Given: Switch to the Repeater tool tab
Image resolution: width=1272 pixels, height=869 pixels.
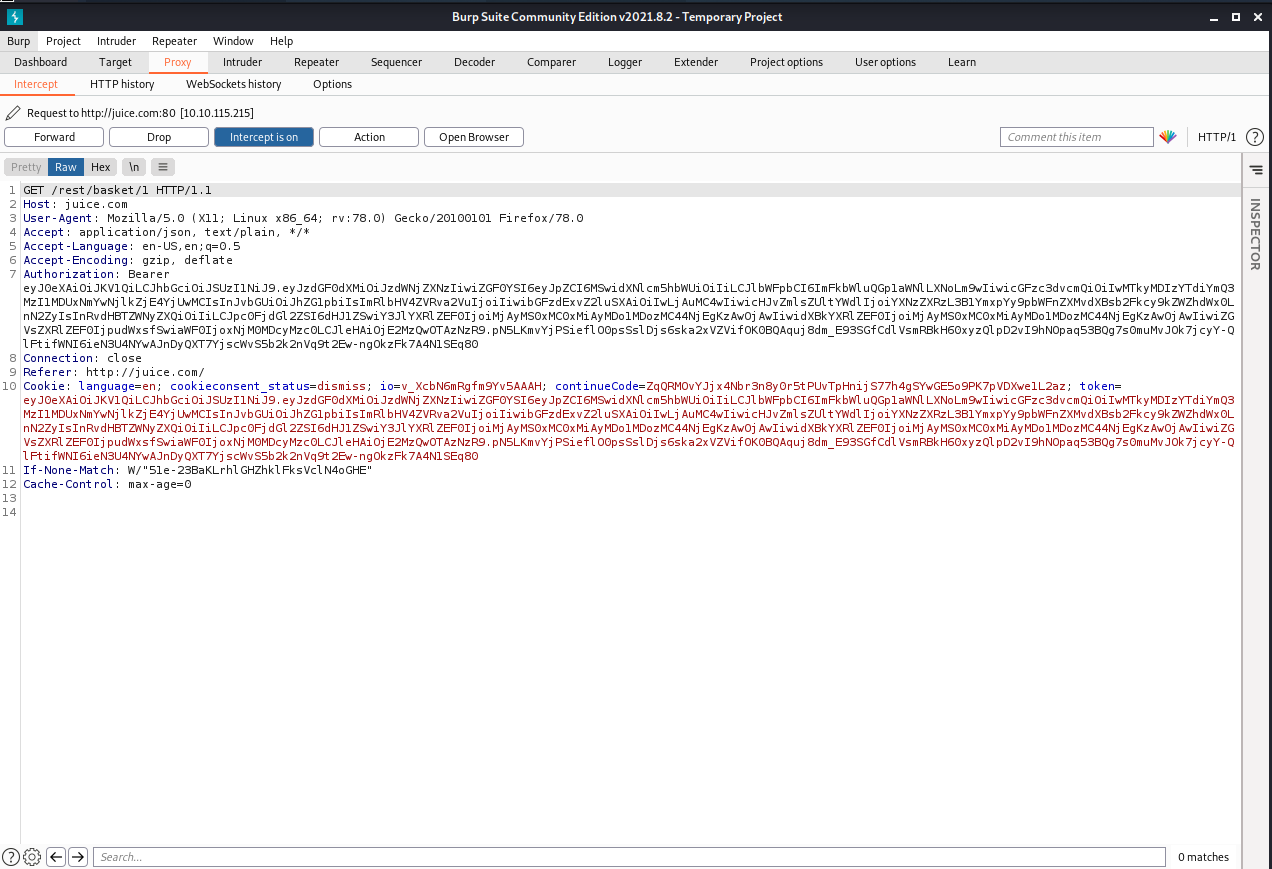Looking at the screenshot, I should [316, 62].
